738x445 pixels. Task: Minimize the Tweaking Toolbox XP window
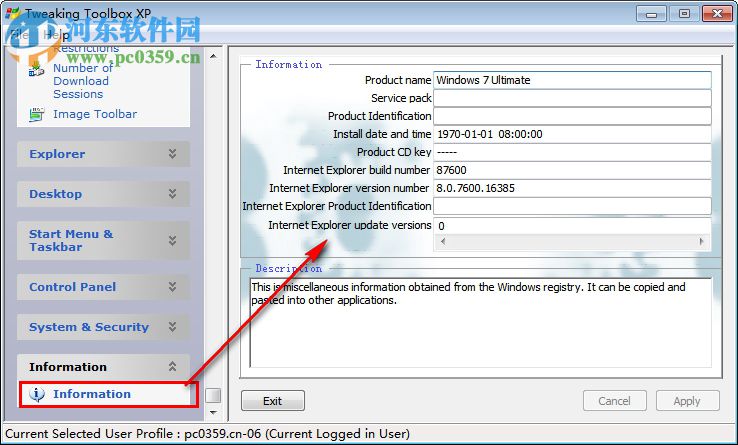[x=651, y=14]
